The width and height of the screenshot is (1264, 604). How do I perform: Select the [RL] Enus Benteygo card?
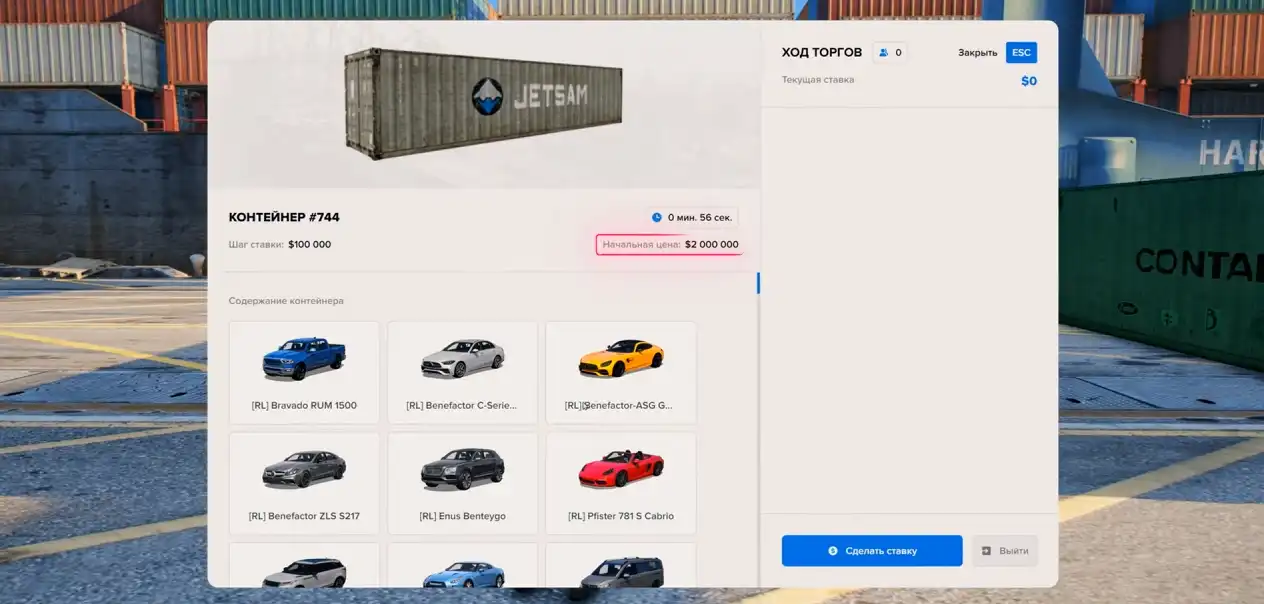[x=462, y=483]
